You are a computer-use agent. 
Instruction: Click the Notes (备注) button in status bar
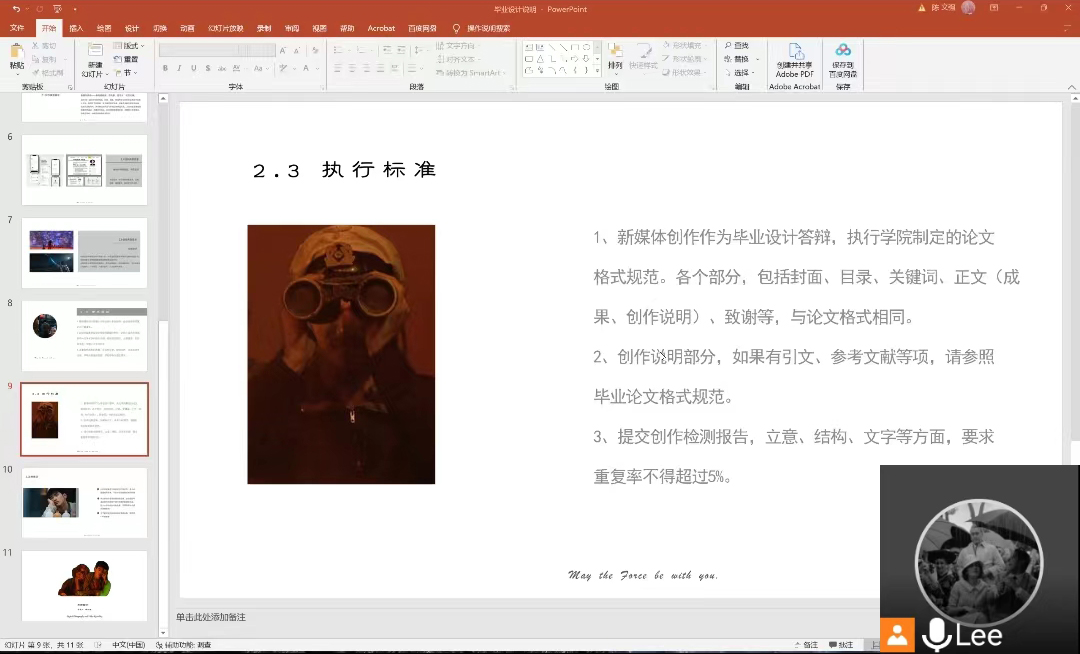pyautogui.click(x=806, y=645)
